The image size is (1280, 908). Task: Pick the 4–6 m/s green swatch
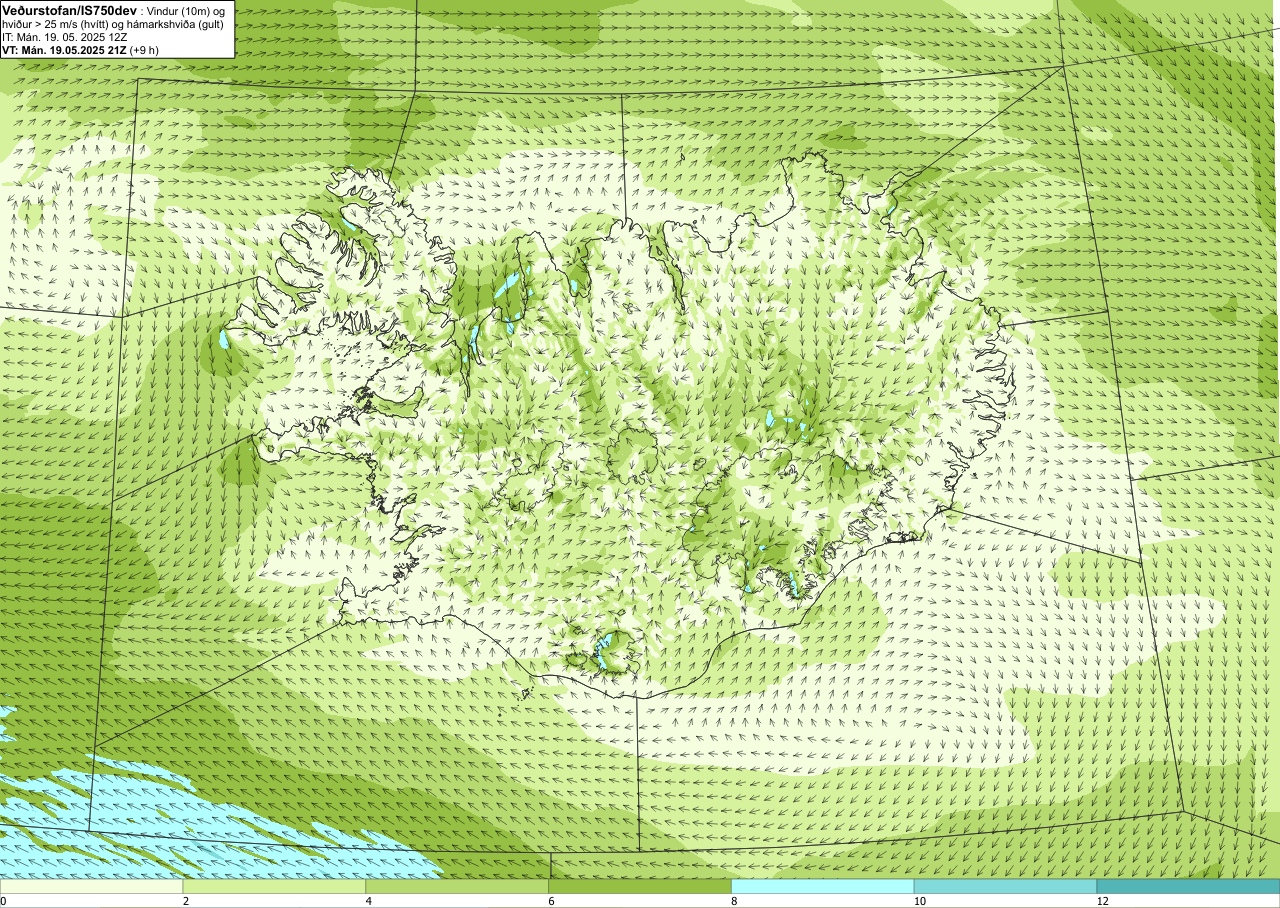(457, 886)
